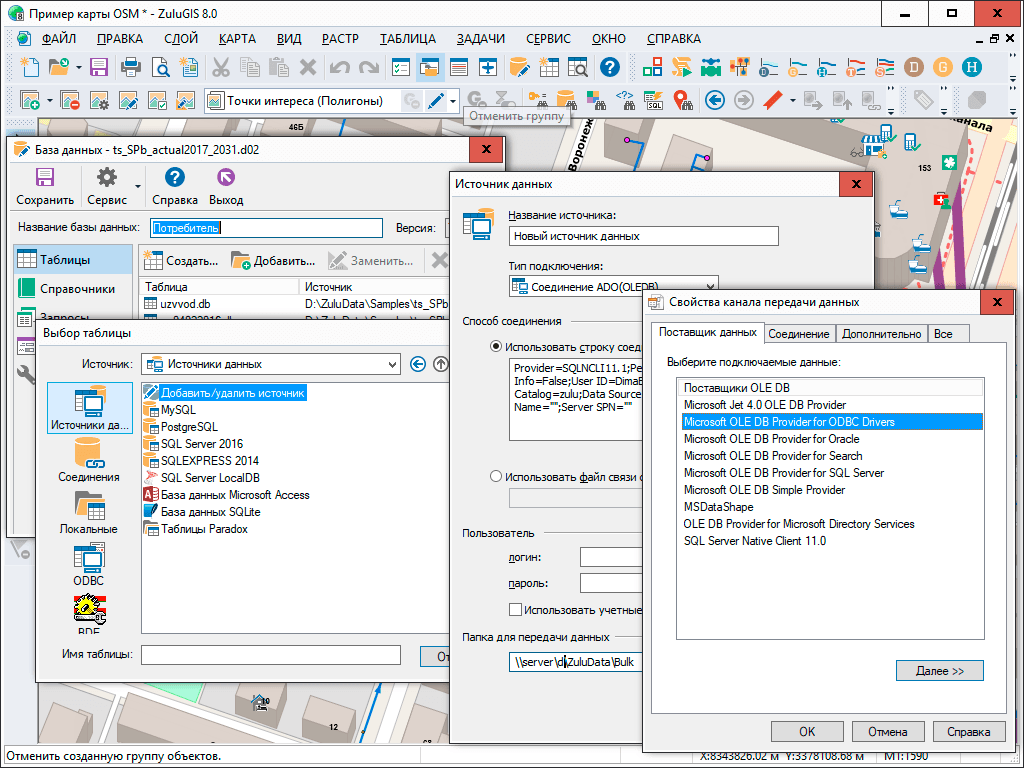Open the ЗАДАЧИ menu
The image size is (1024, 768).
[480, 39]
